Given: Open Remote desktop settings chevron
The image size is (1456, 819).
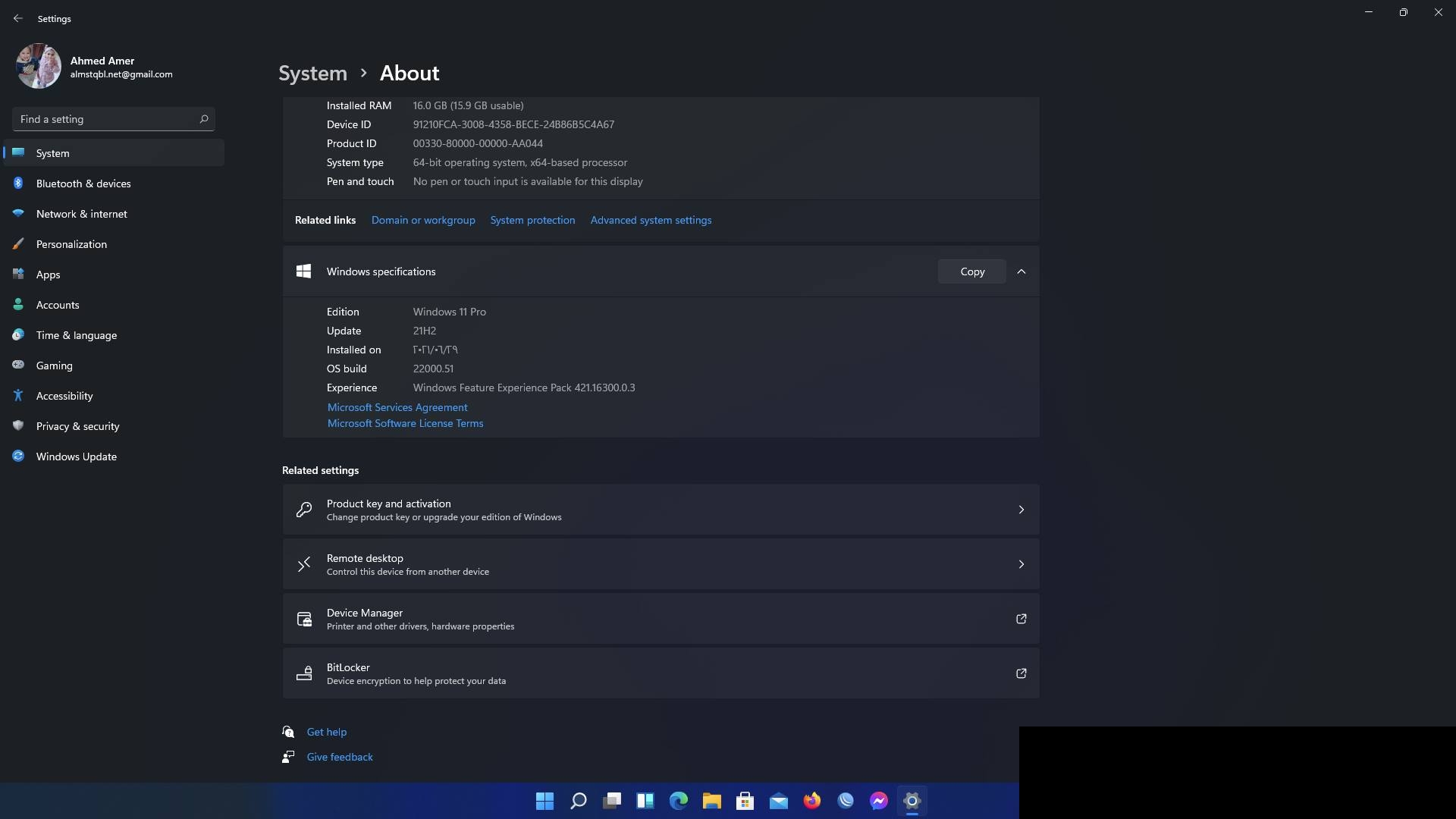Looking at the screenshot, I should [1021, 564].
